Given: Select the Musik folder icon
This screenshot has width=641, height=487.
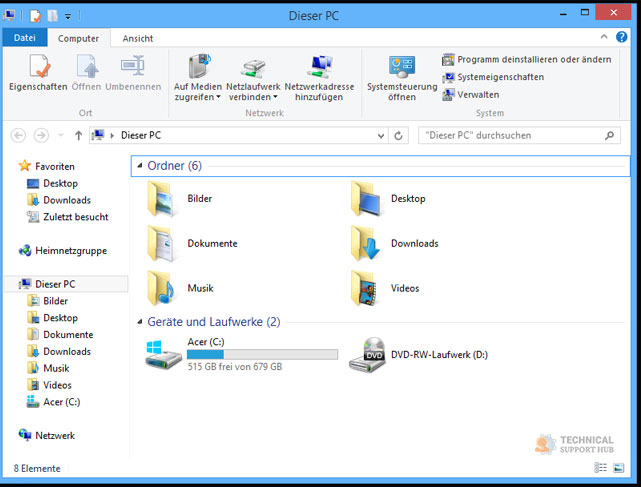Looking at the screenshot, I should 162,288.
